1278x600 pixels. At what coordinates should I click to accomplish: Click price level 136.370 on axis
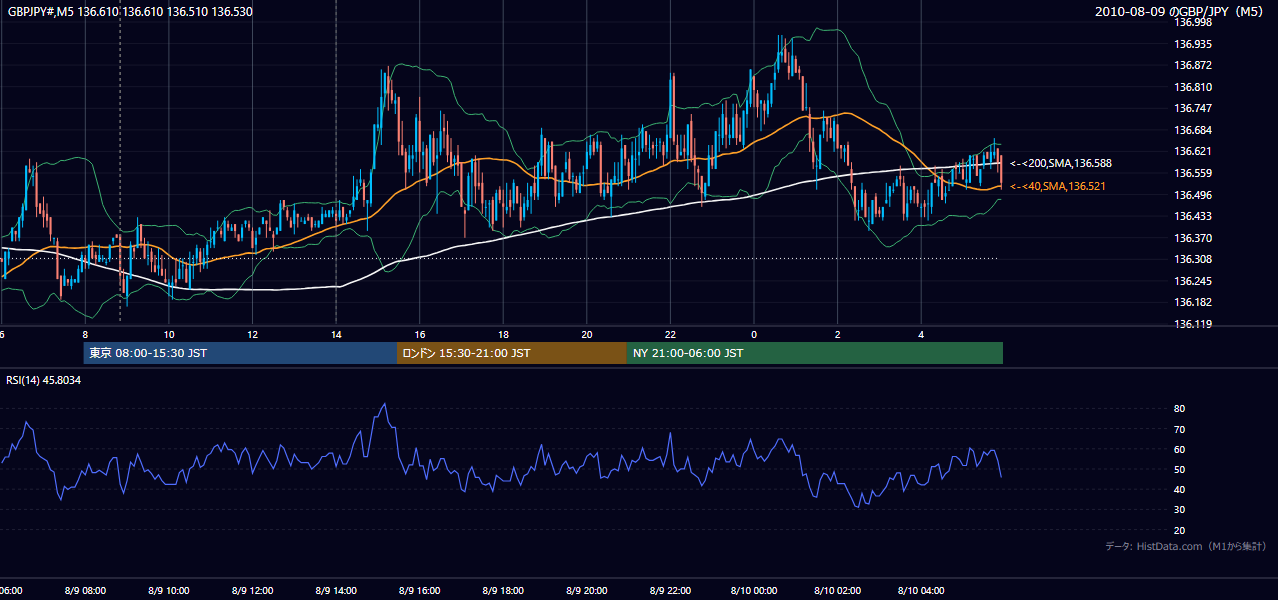click(x=1193, y=238)
